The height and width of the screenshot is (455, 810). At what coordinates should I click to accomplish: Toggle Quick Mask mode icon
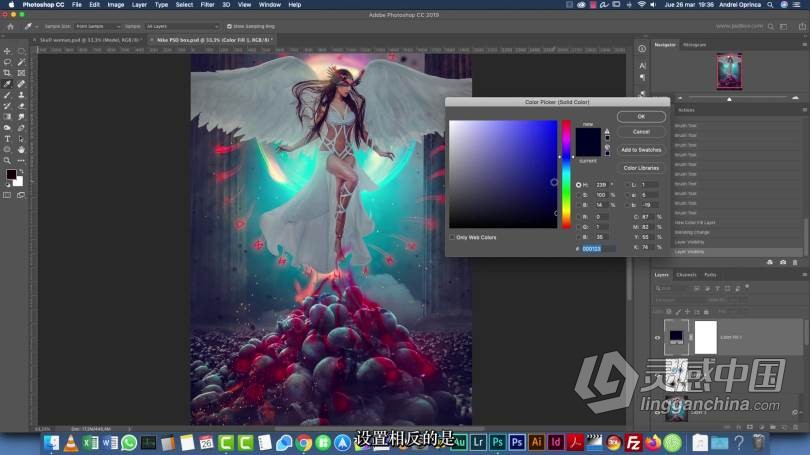click(x=7, y=195)
